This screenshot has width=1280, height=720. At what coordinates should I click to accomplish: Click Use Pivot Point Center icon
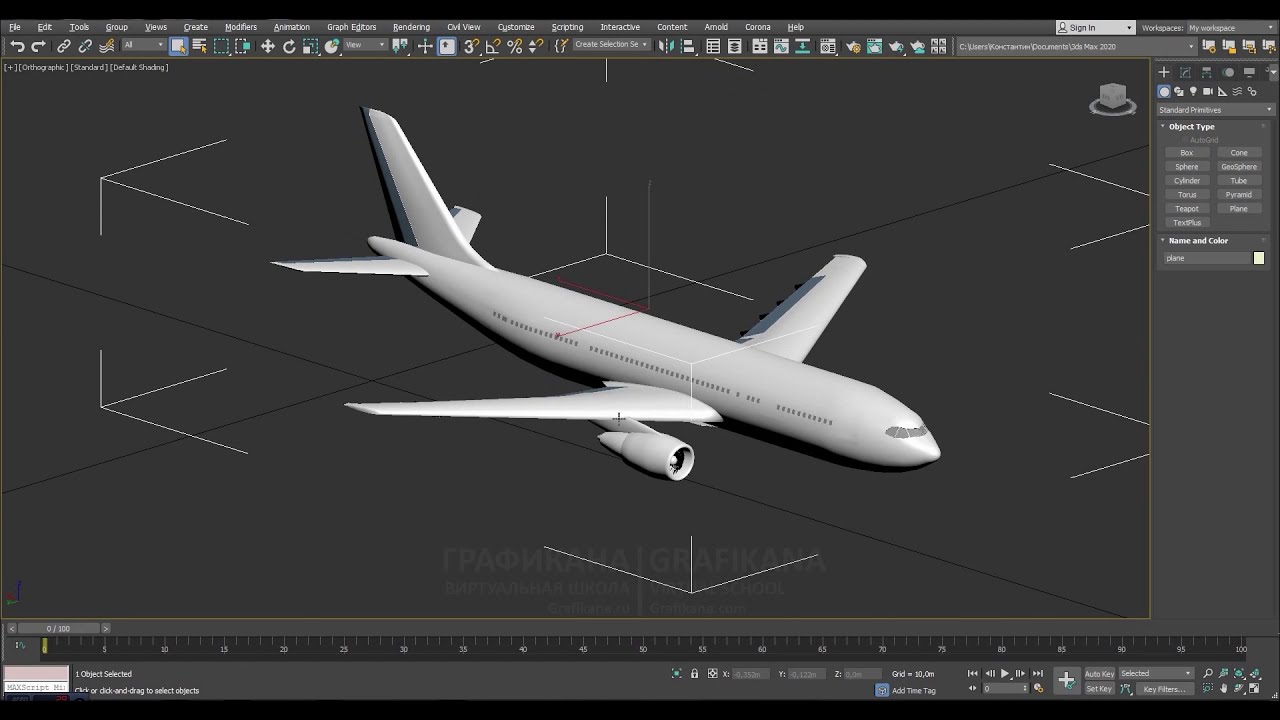[x=400, y=46]
